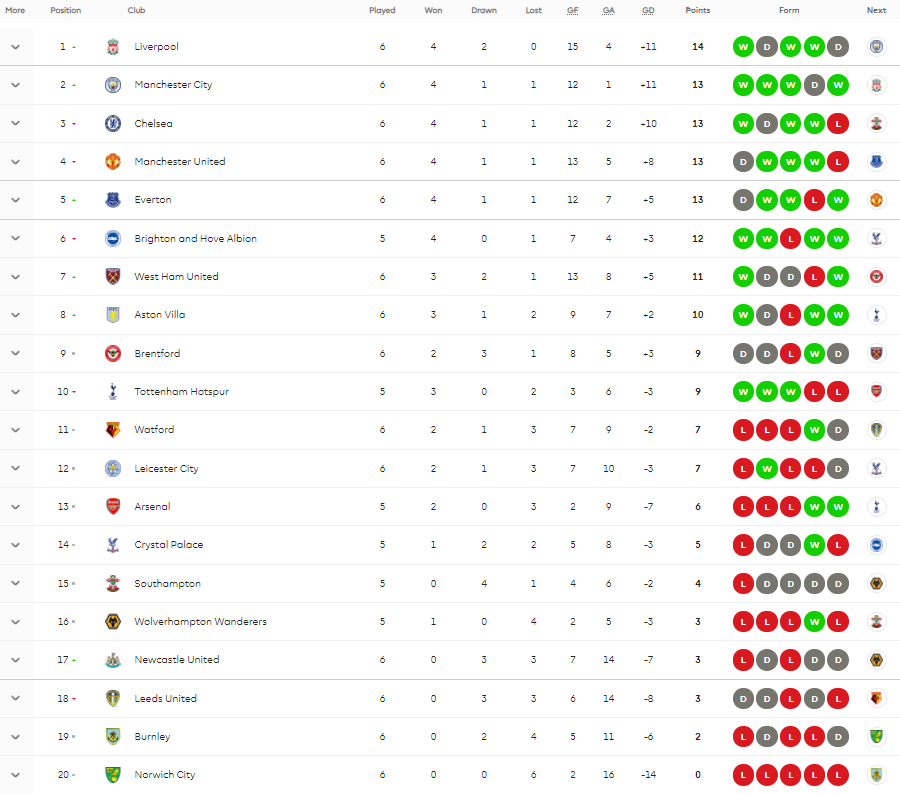This screenshot has width=900, height=794.
Task: Open the Brighton and Hove Albion link
Action: [x=195, y=239]
